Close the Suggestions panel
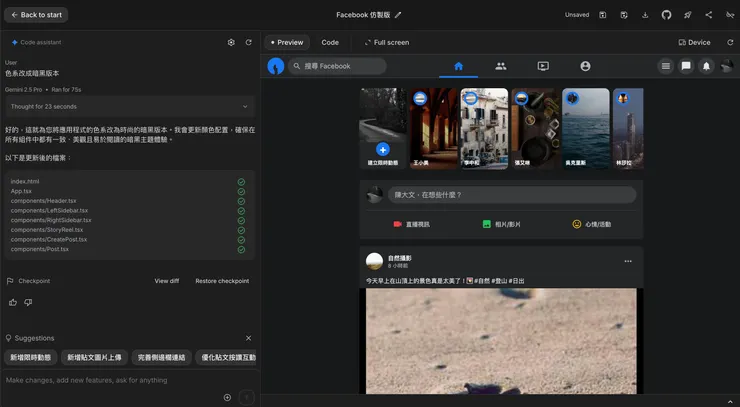 249,338
